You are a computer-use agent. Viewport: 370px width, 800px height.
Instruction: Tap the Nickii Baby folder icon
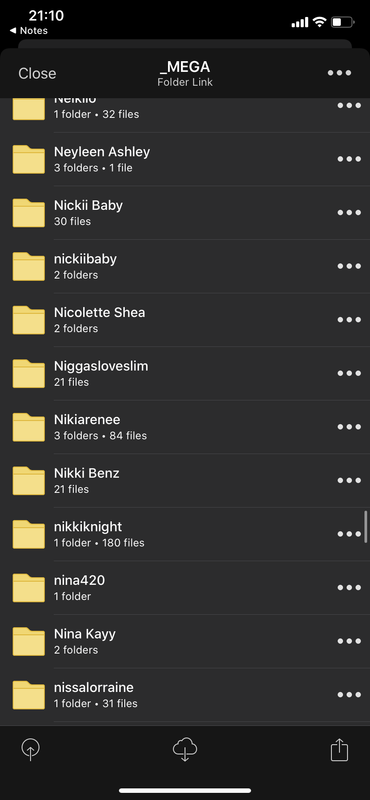[x=29, y=213]
